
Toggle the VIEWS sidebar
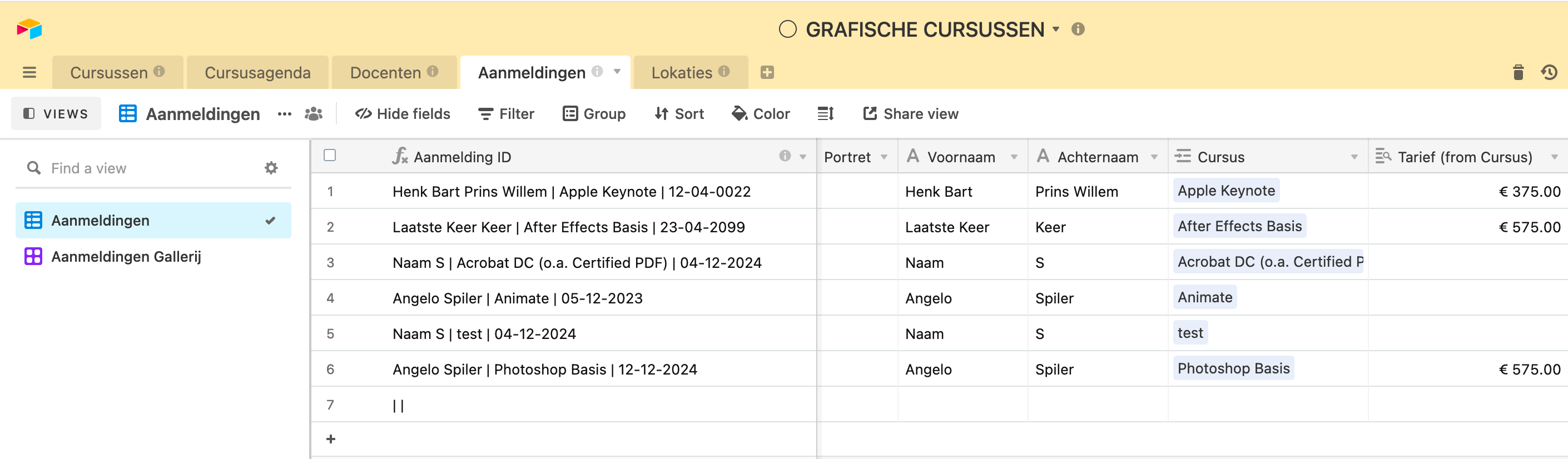pos(56,114)
